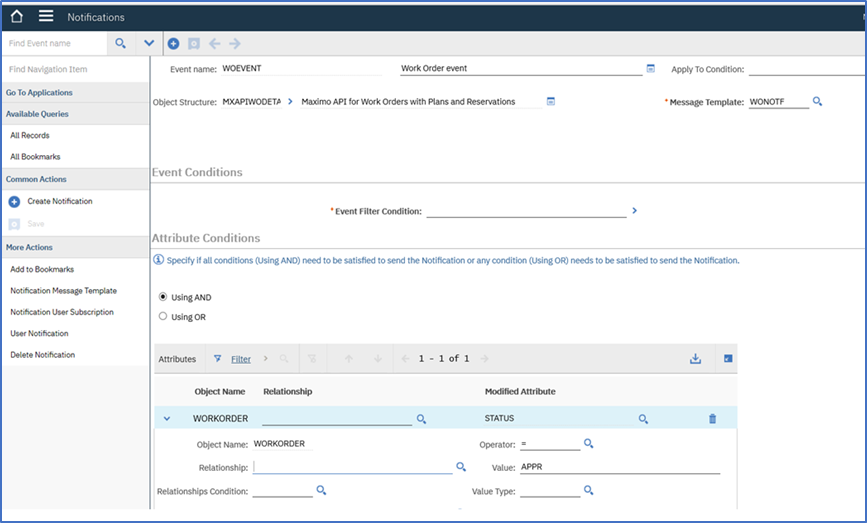Screen dimensions: 867x523
Task: Select All Records query
Action: (x=30, y=135)
